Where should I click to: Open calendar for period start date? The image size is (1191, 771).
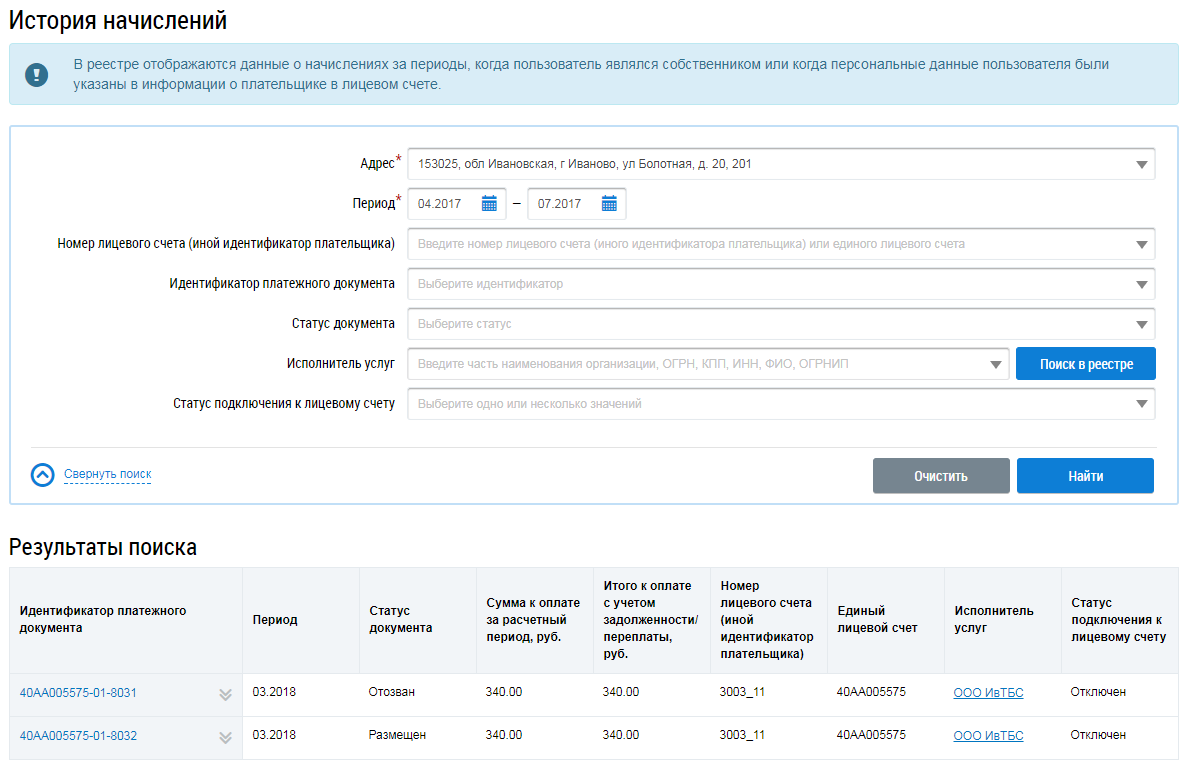coord(489,204)
